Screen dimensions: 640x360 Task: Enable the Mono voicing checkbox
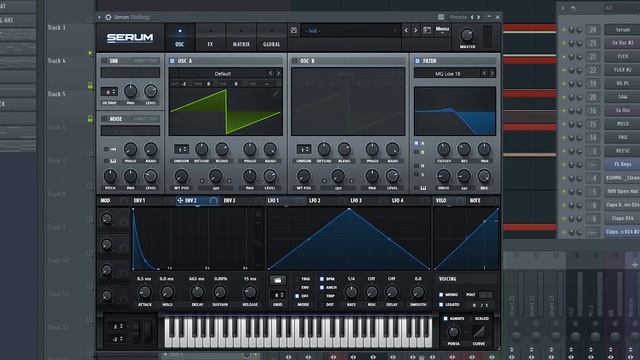[441, 294]
